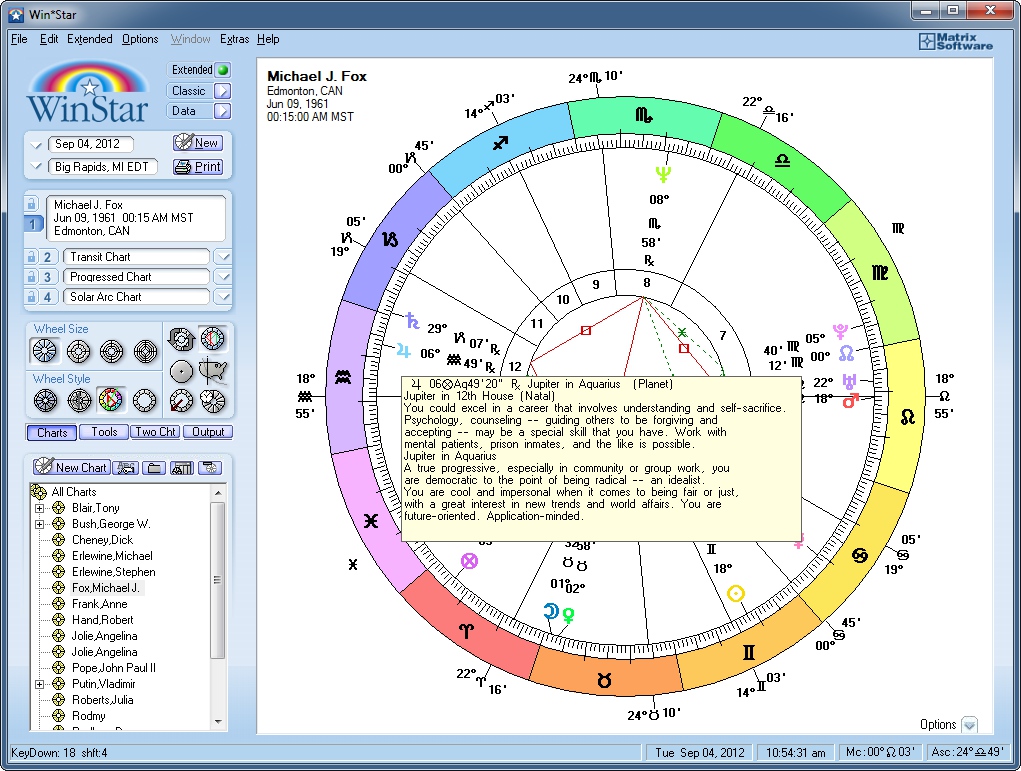Select the quad-wheel Wheel Size option

(145, 351)
